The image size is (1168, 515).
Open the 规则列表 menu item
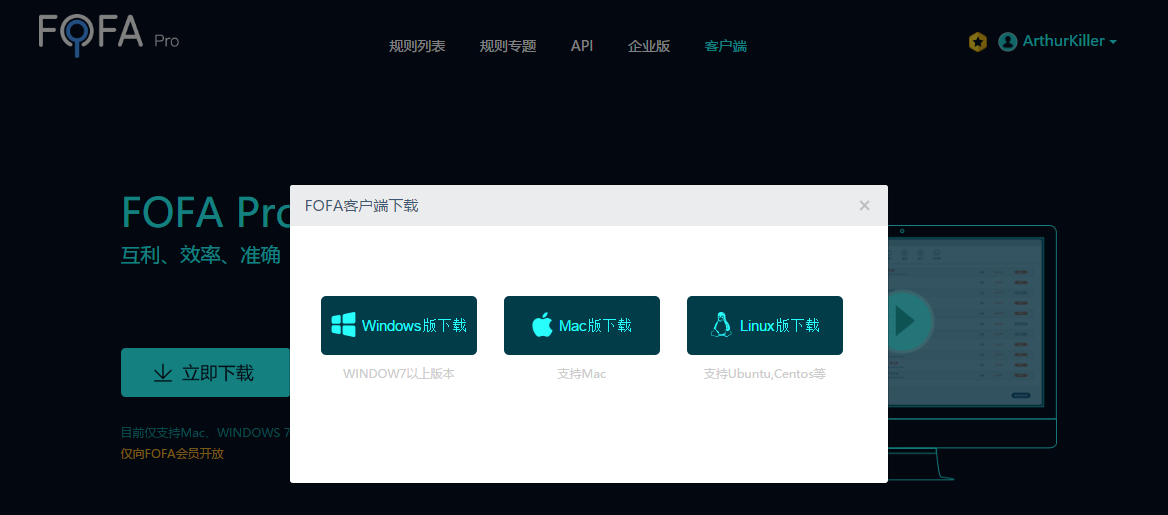coord(417,46)
